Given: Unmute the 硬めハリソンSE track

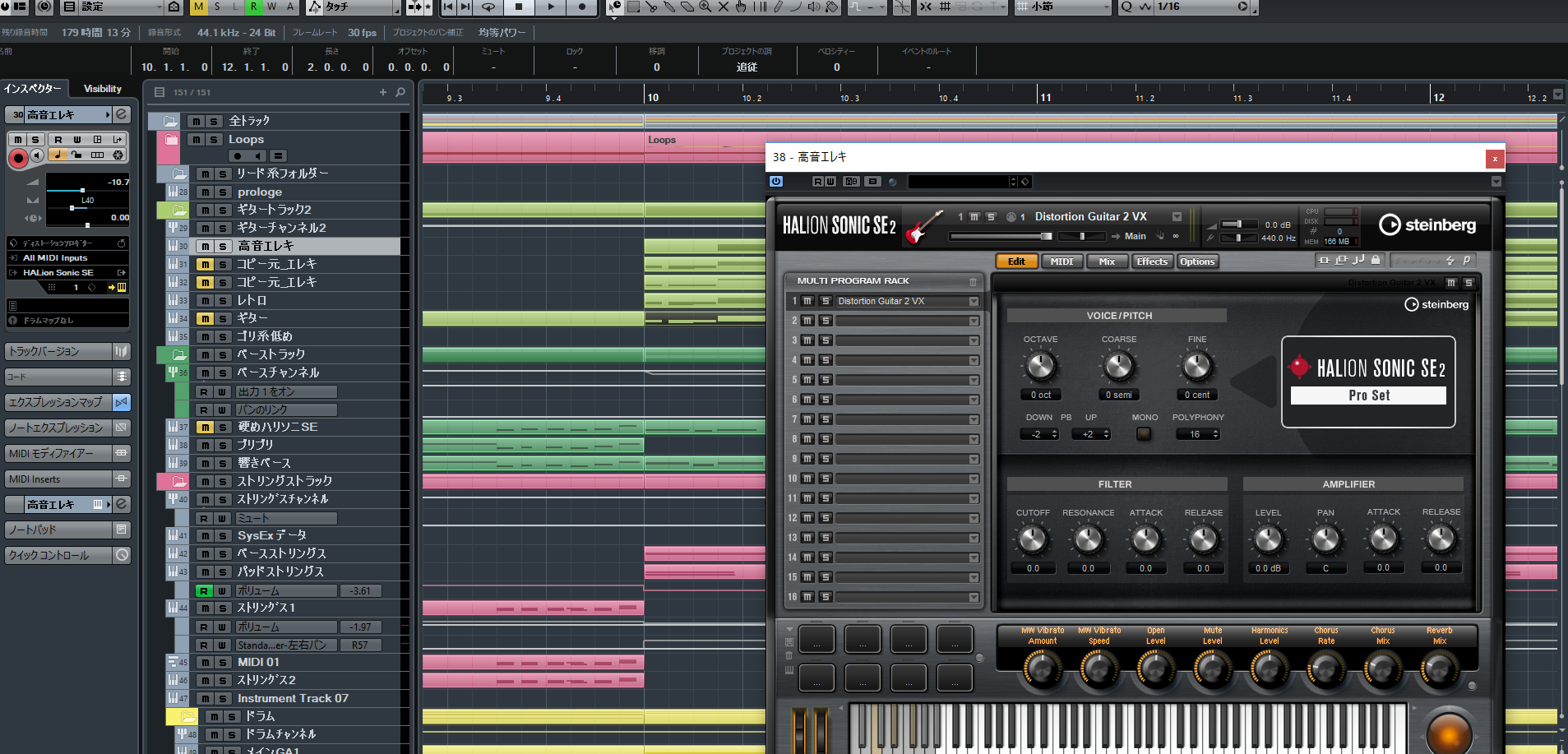Looking at the screenshot, I should click(205, 427).
